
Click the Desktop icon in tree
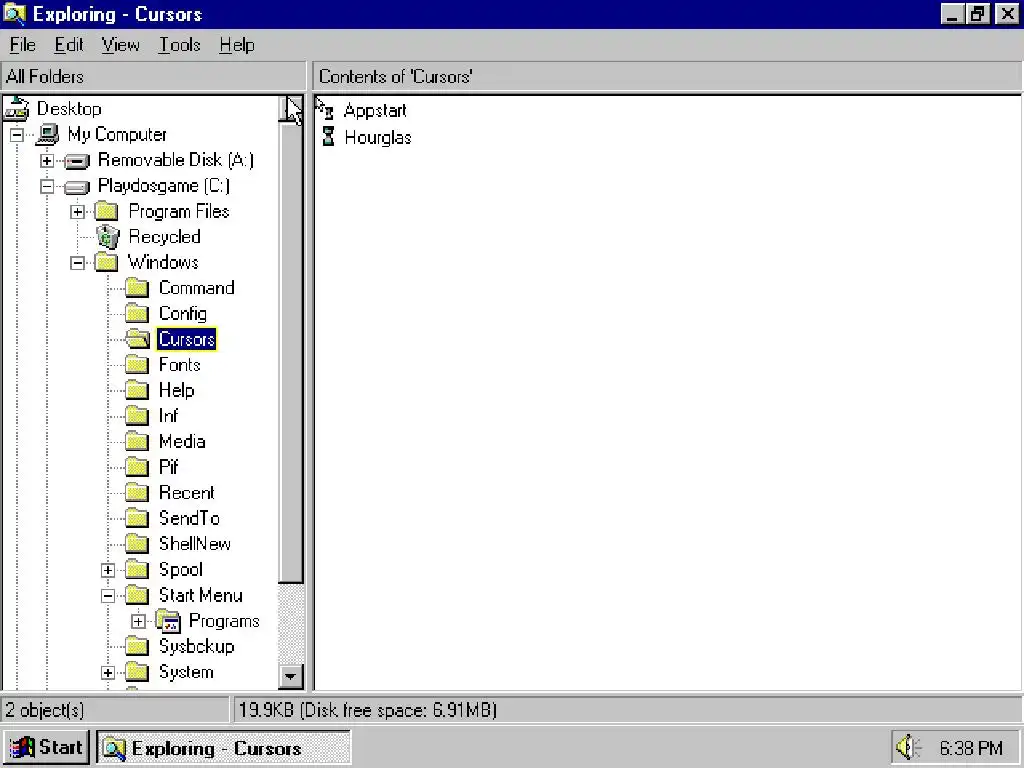pyautogui.click(x=16, y=108)
